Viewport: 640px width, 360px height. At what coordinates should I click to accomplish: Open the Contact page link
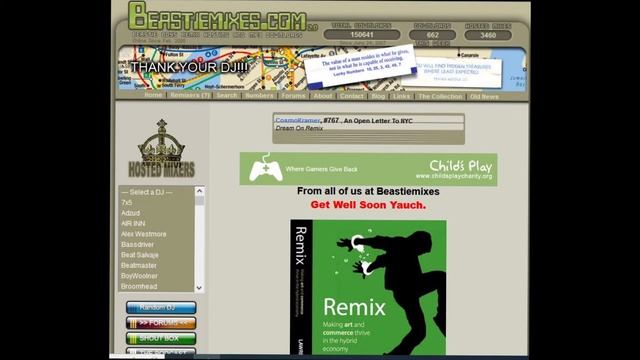point(351,96)
